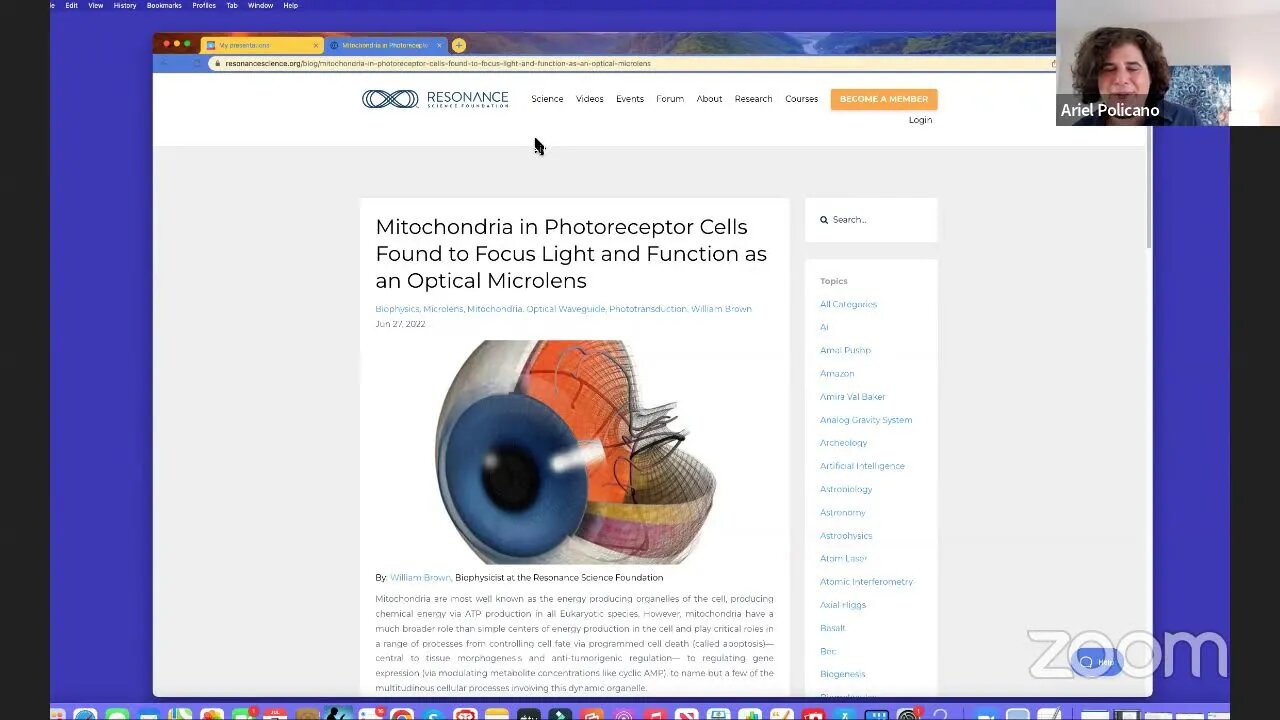Open the Basalt topic link

click(x=832, y=628)
